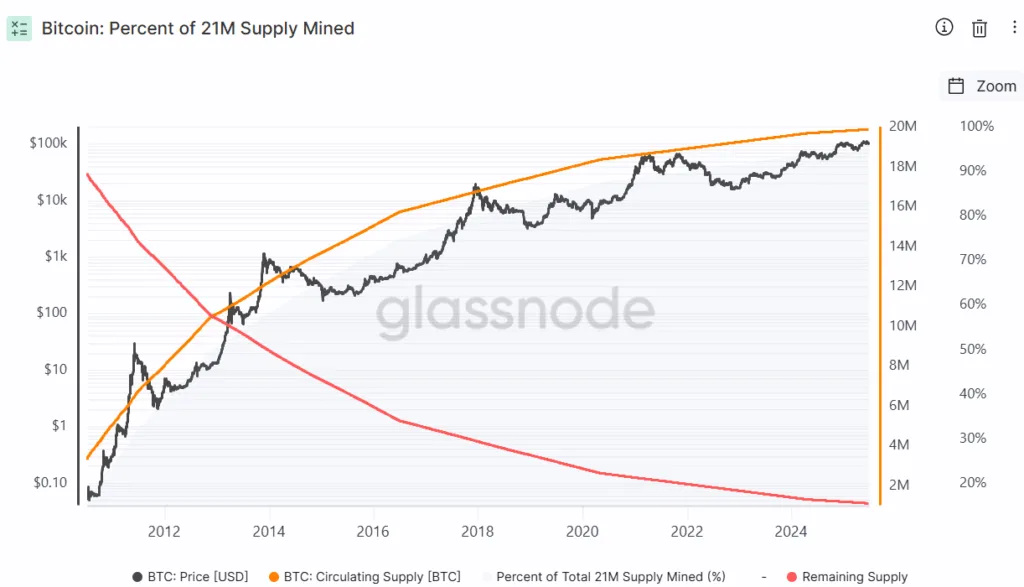Viewport: 1024px width, 587px height.
Task: Hide the Remaining Supply legend series
Action: pyautogui.click(x=853, y=577)
